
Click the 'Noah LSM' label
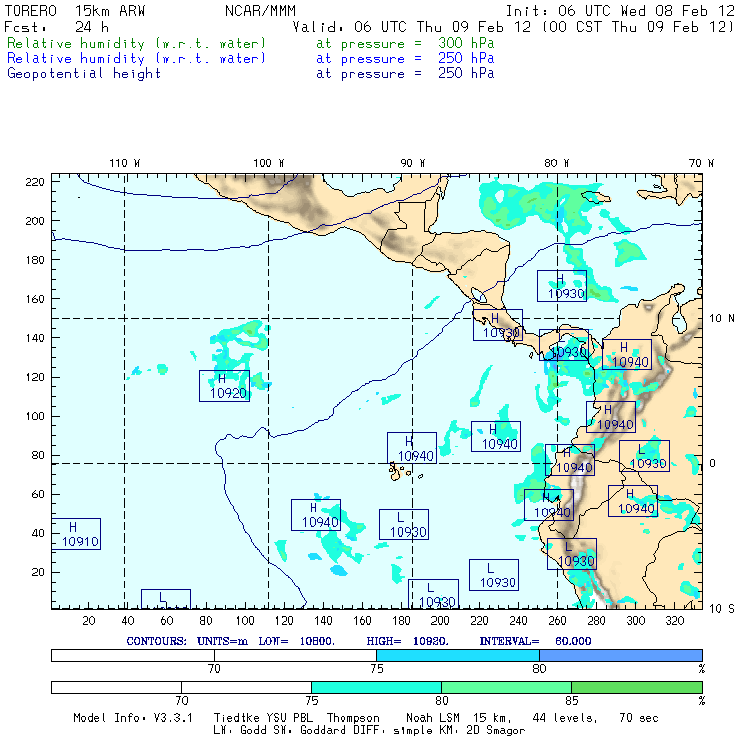coord(433,718)
